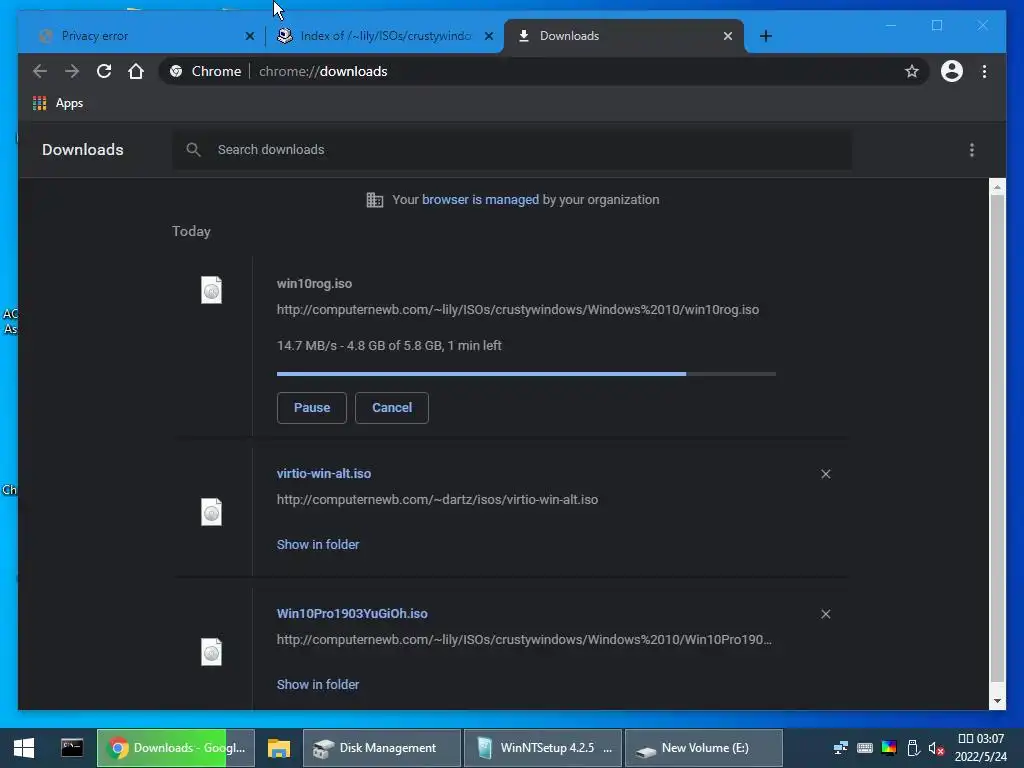Click the keyboard tray icon

click(x=865, y=748)
